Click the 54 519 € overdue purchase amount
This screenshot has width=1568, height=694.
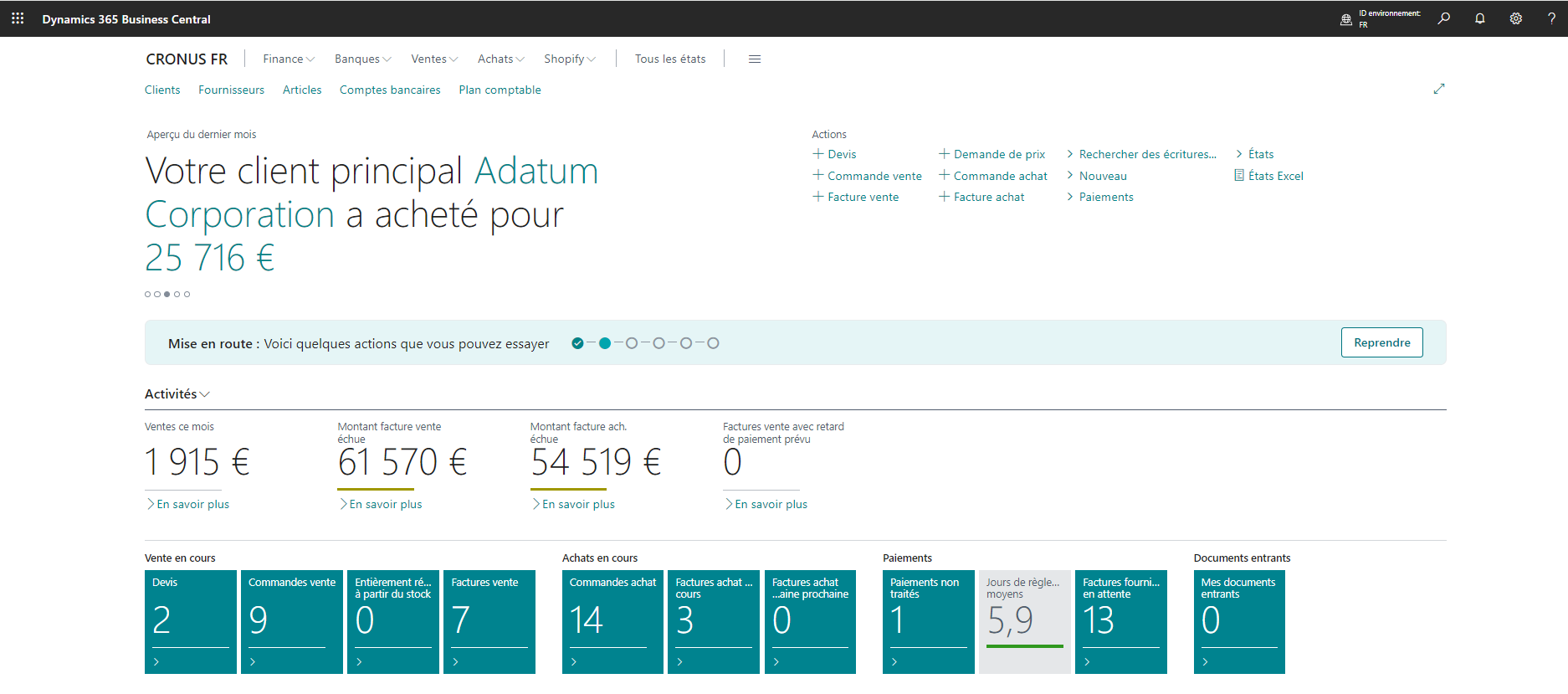click(x=596, y=462)
